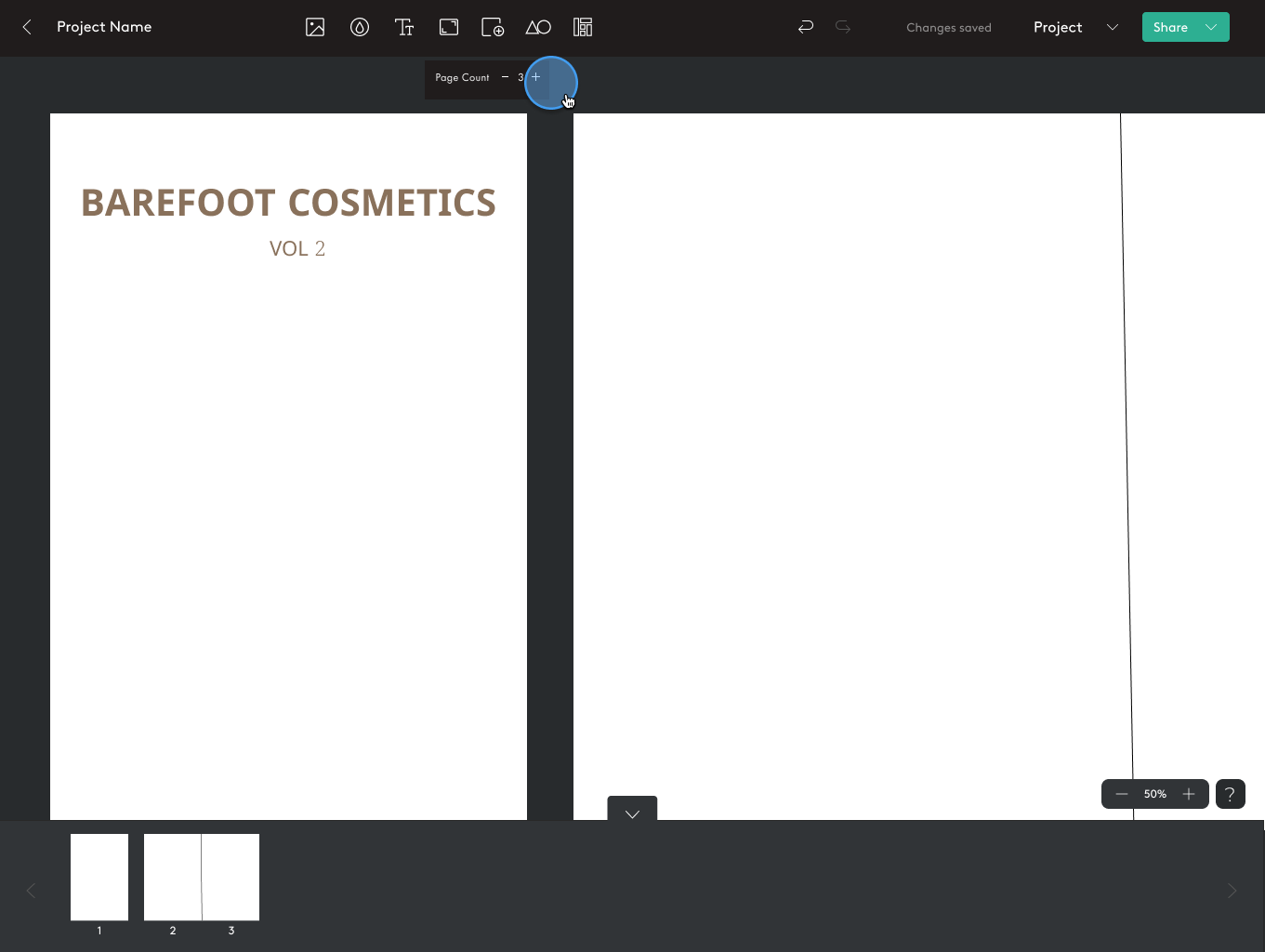1265x952 pixels.
Task: Select page 3 thumbnail
Action: pos(231,877)
